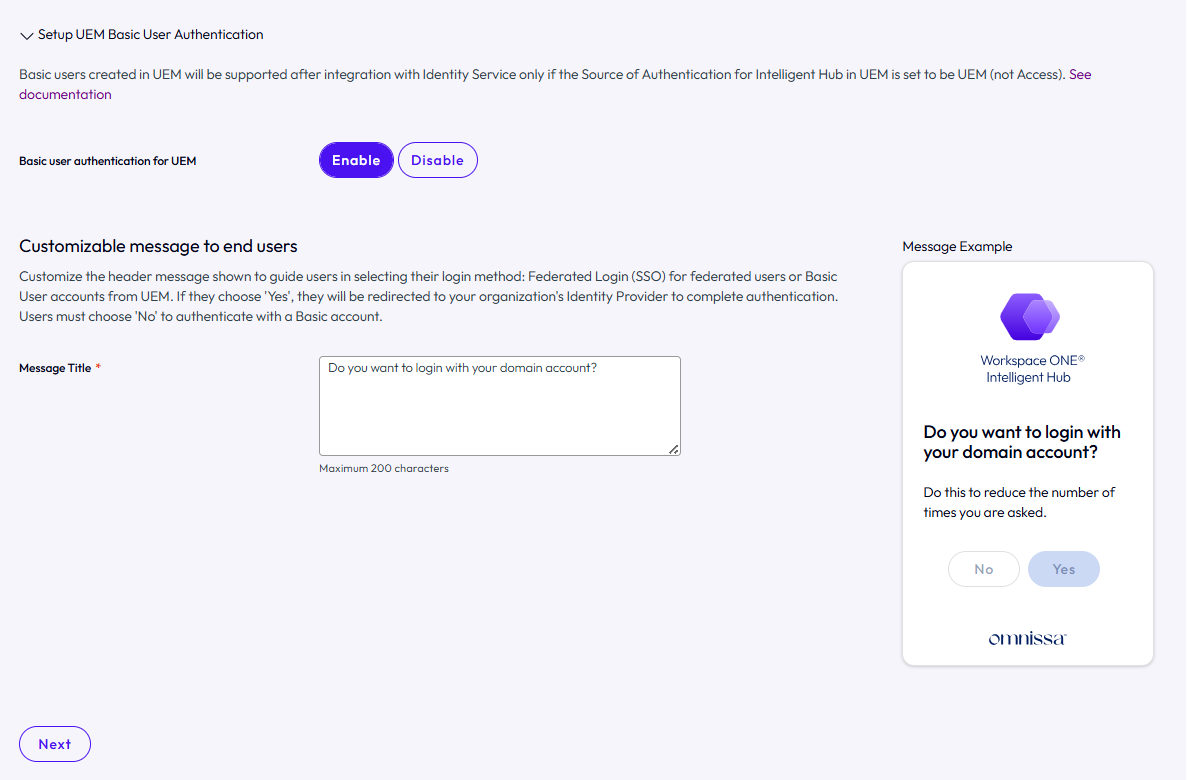
Task: Click the 'Basic user authentication for UEM' label
Action: point(107,161)
